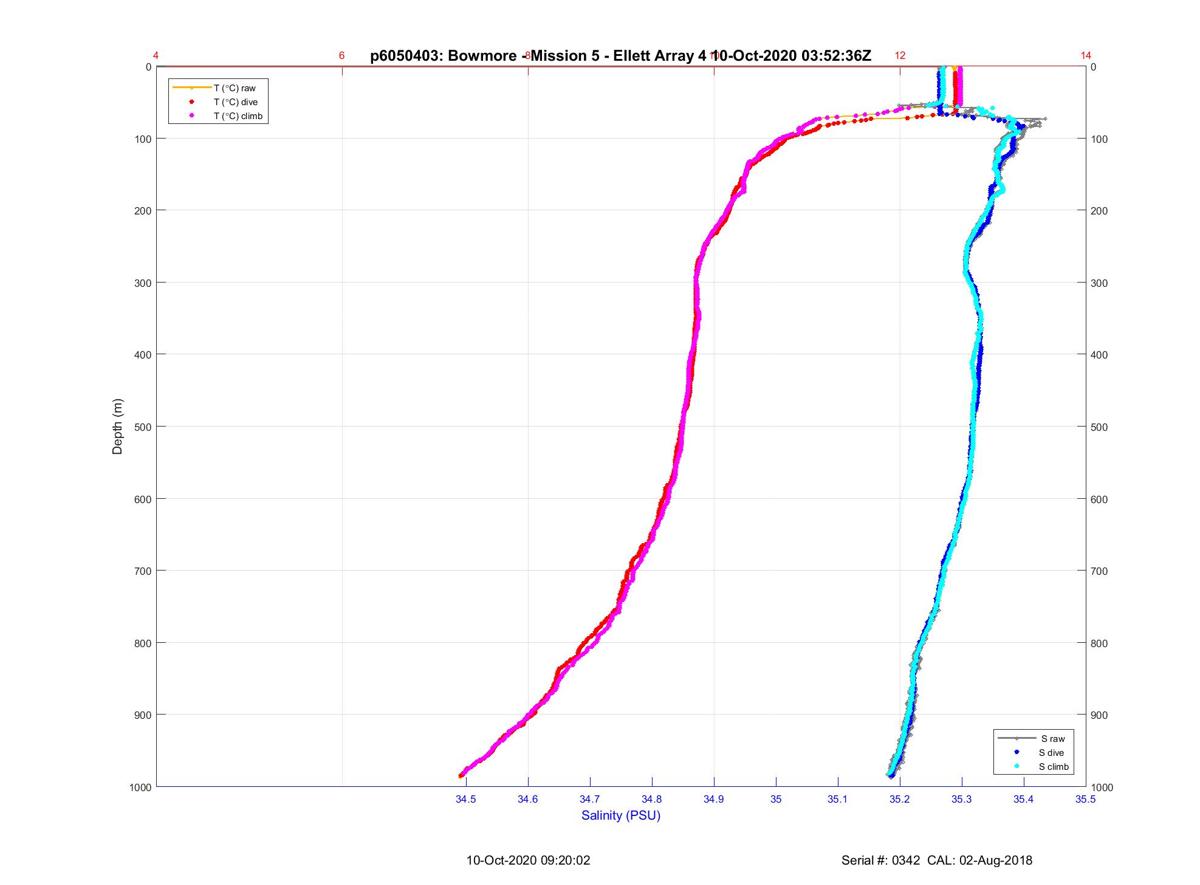This screenshot has height=885, width=1200.
Task: Click the salinity tick label 34.6
Action: coord(528,799)
